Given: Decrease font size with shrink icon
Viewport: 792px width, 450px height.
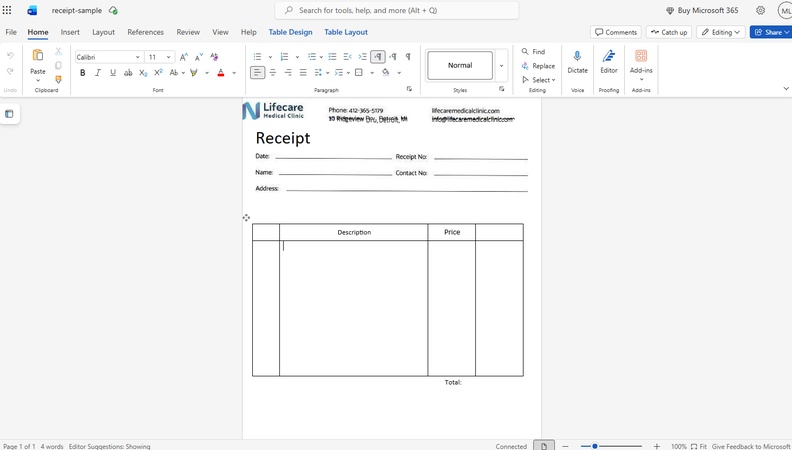Looking at the screenshot, I should [199, 57].
